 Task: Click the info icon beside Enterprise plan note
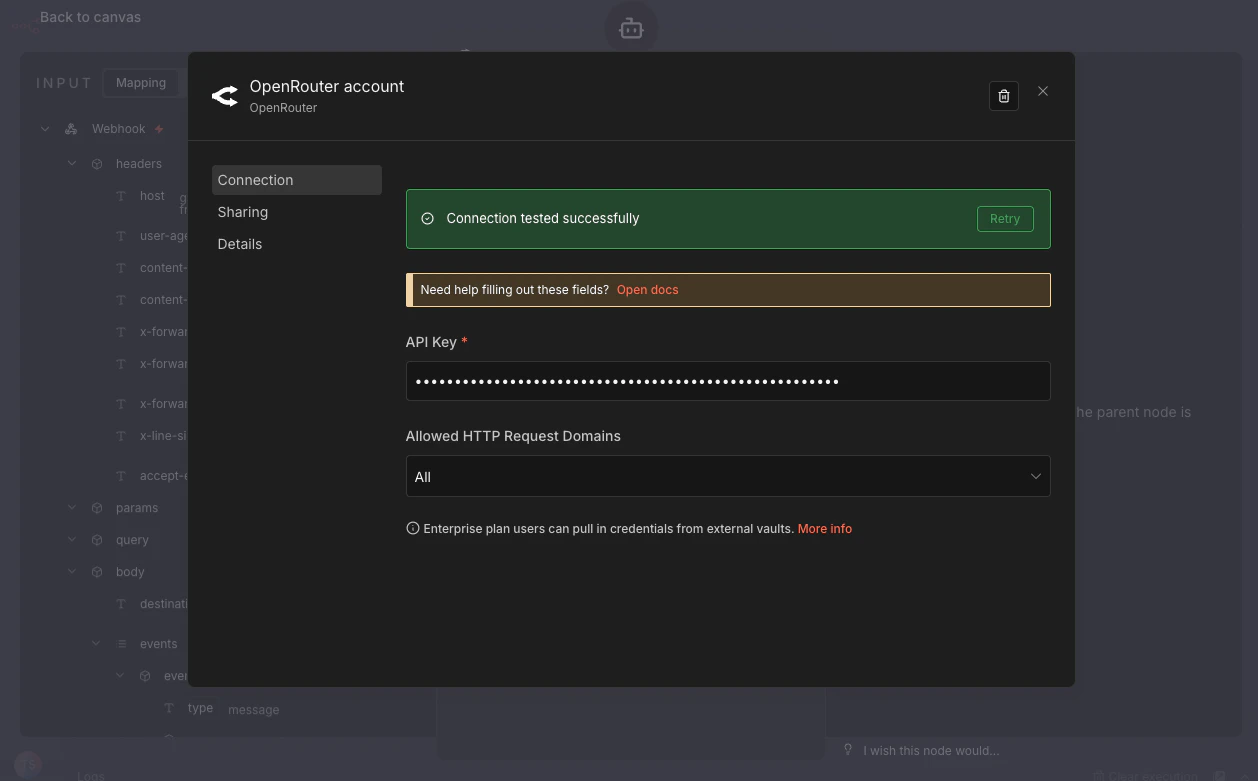(x=412, y=528)
